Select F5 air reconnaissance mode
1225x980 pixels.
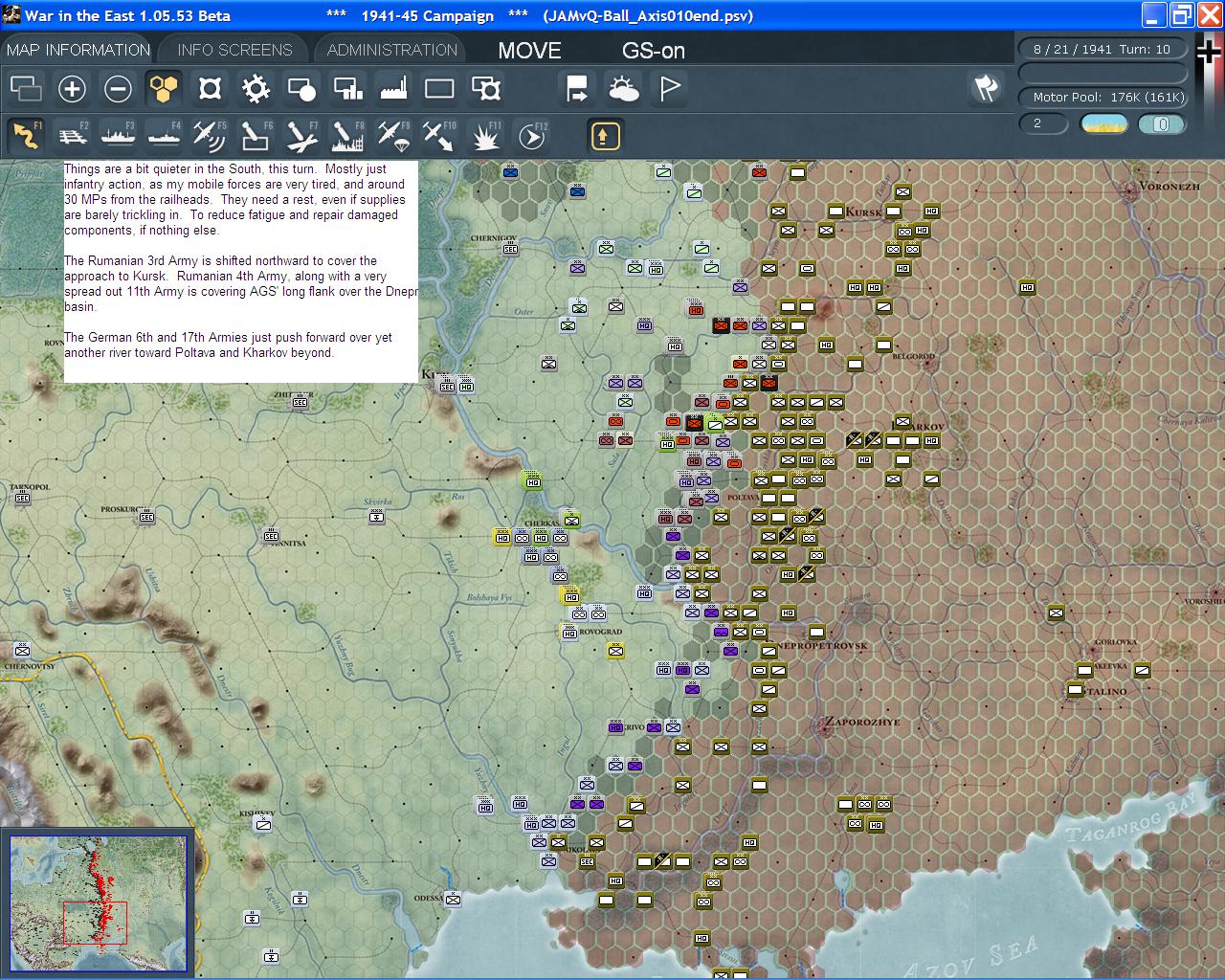pyautogui.click(x=210, y=136)
